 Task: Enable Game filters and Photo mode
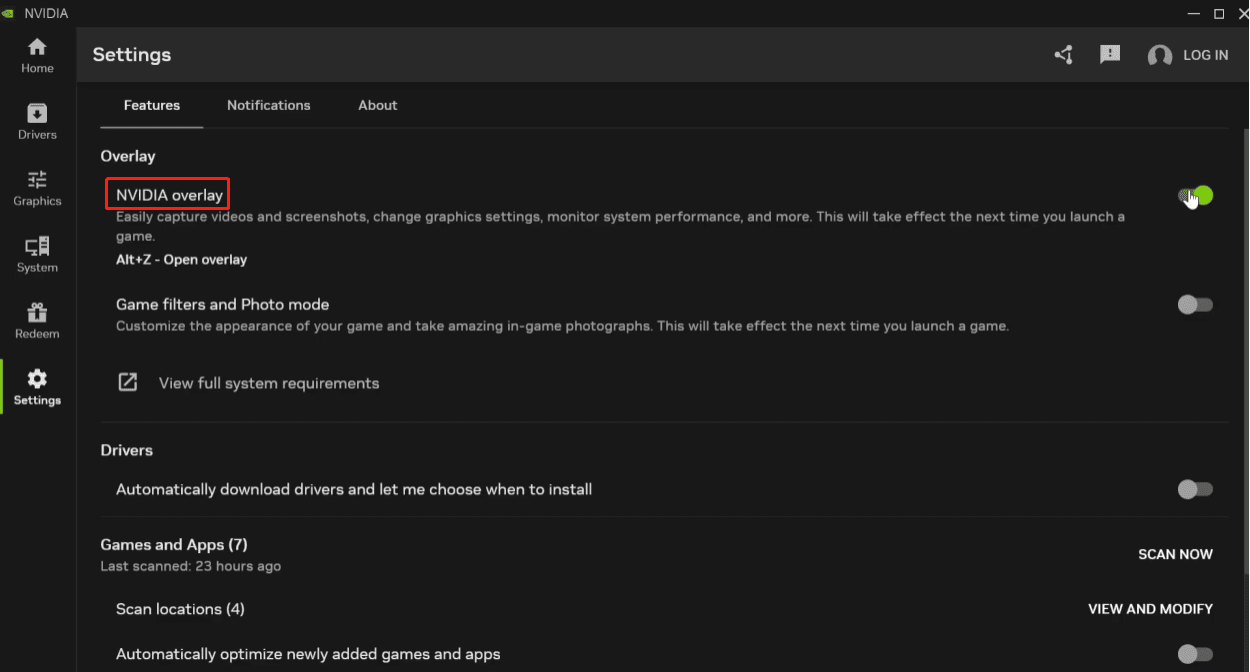tap(1195, 305)
